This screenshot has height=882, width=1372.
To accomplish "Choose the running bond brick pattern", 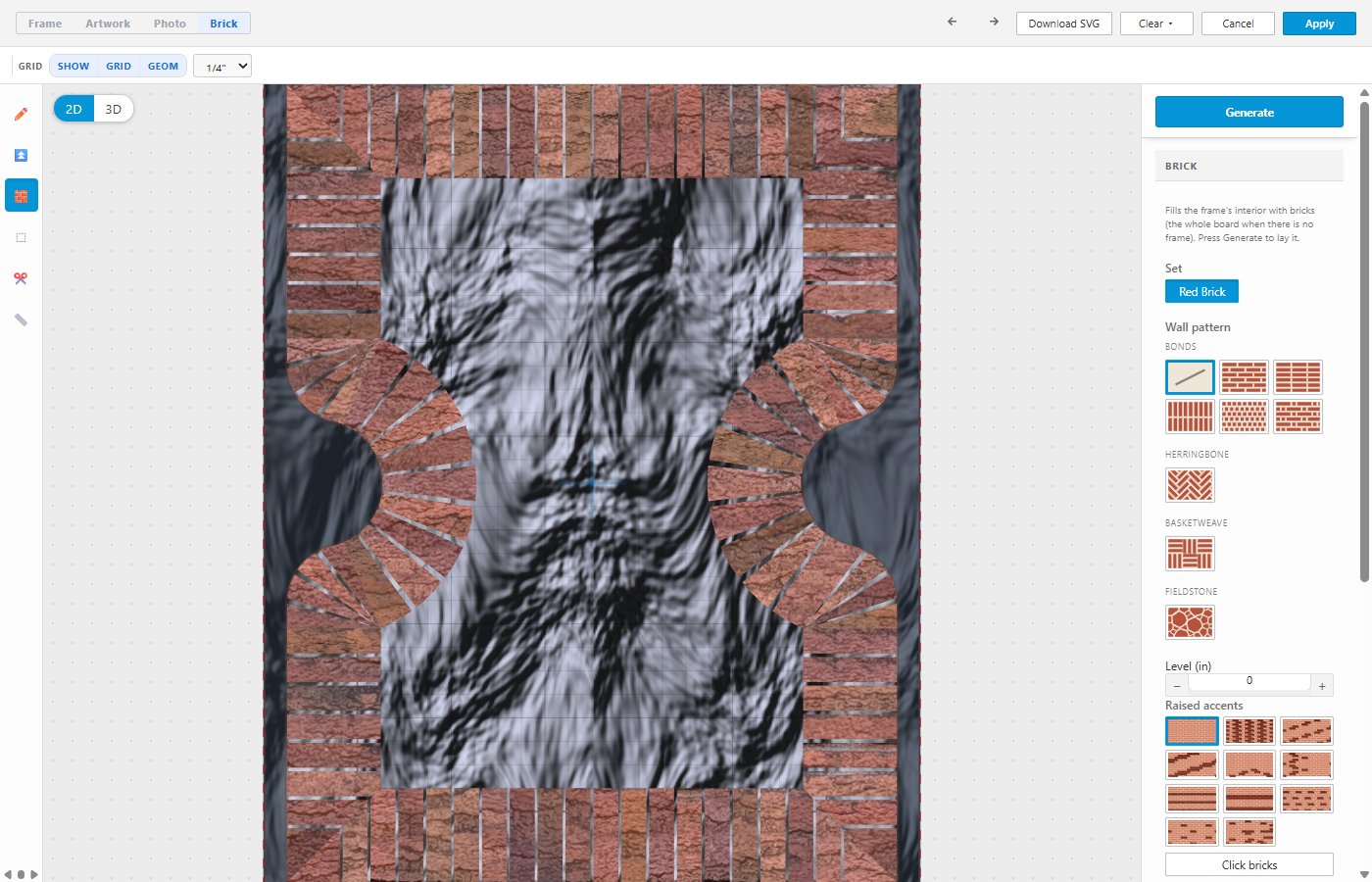I will point(1244,377).
